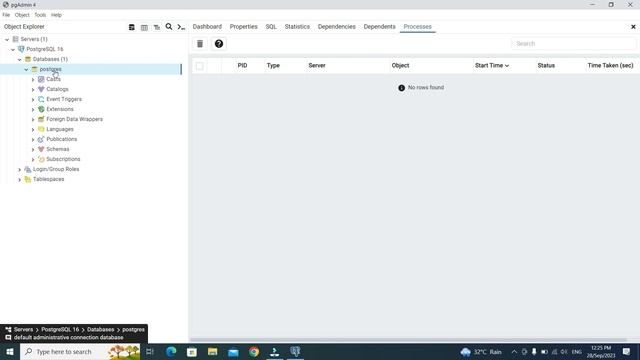Switch to the Dependents tab

(x=379, y=27)
